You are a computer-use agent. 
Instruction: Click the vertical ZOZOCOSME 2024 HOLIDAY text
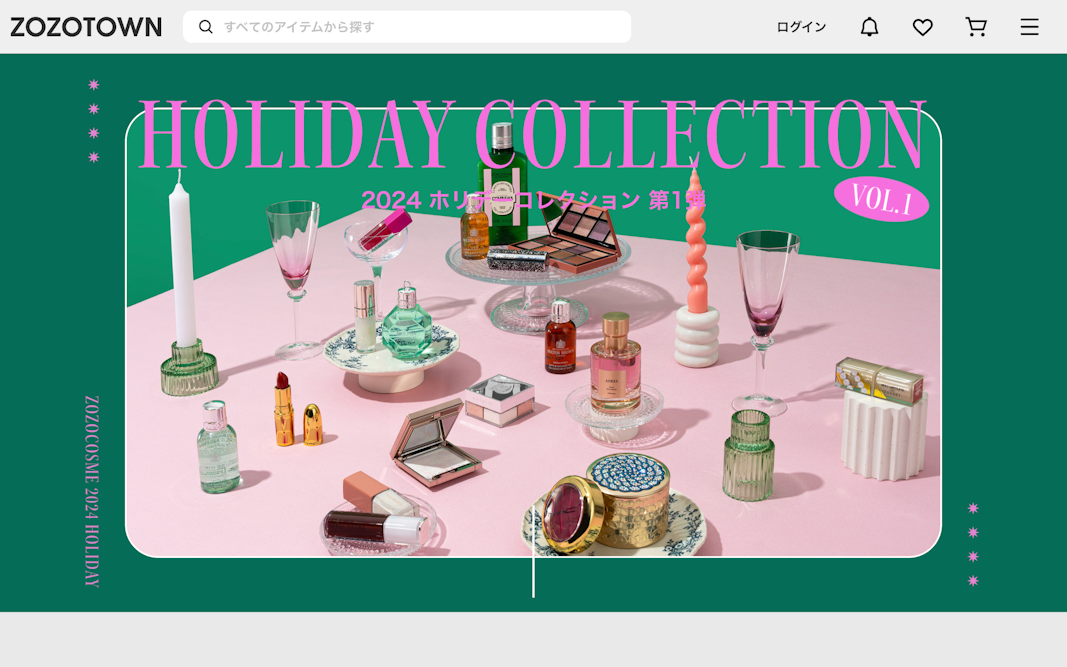92,491
